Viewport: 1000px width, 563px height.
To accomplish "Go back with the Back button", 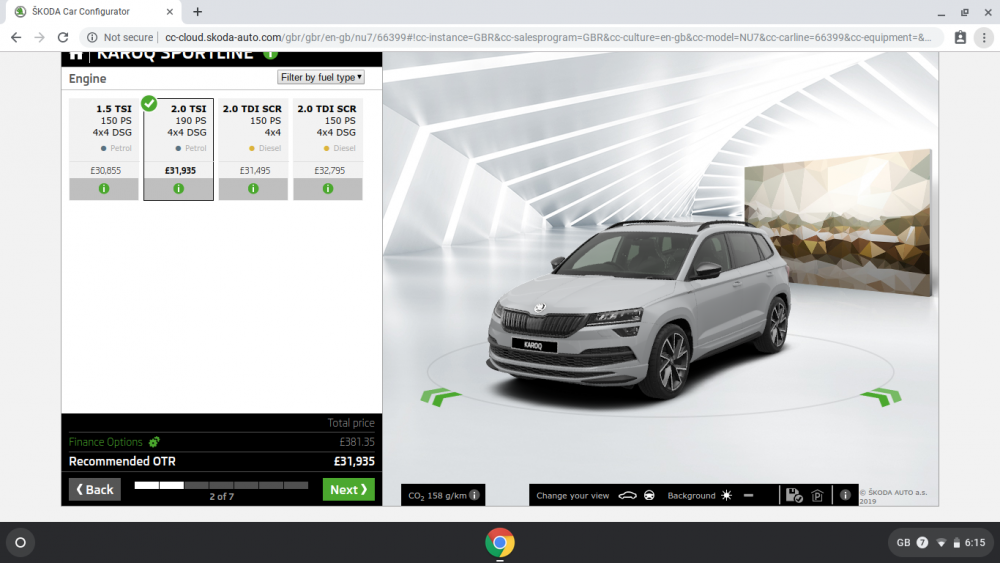I will pos(94,490).
